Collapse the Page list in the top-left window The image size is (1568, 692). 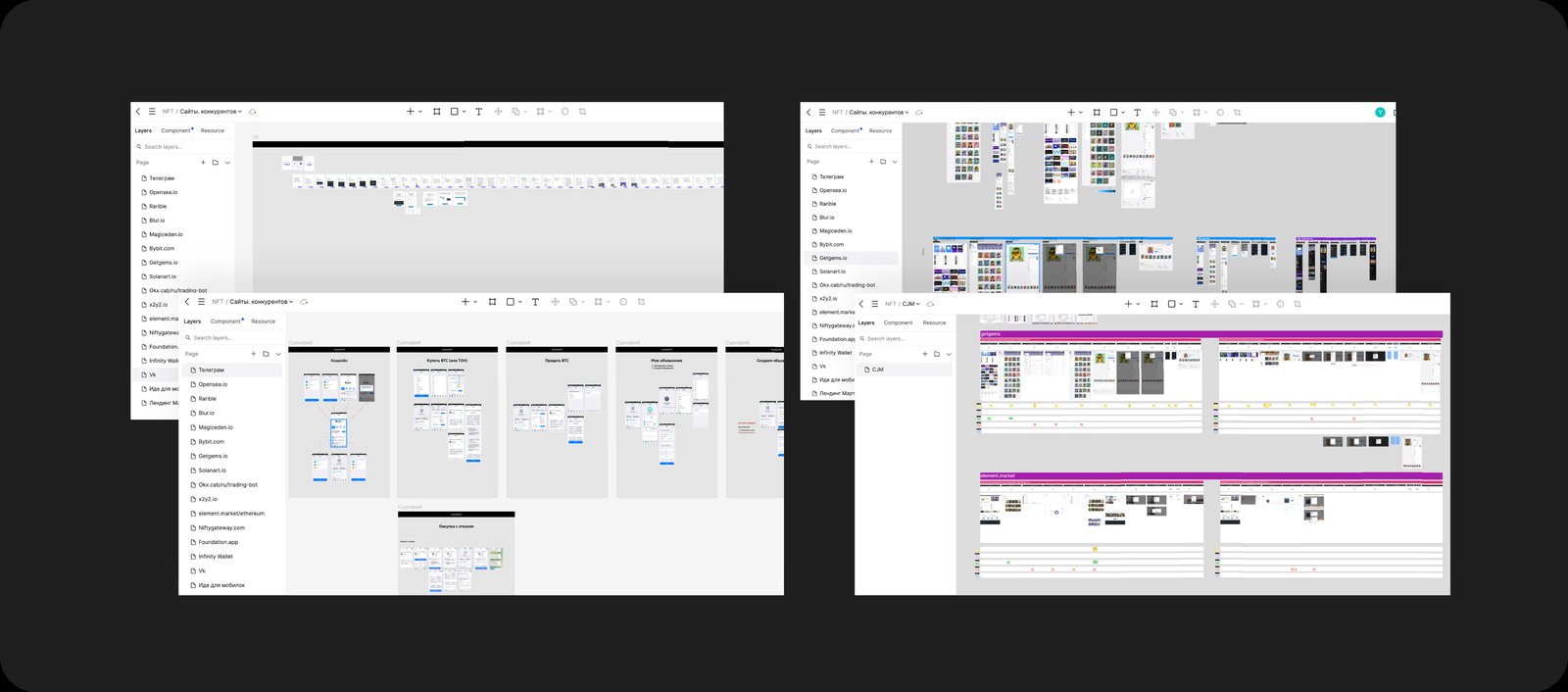(227, 163)
